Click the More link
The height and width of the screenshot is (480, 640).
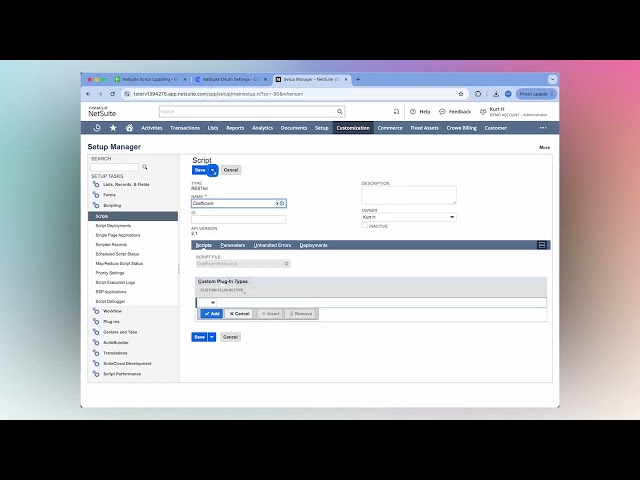544,147
